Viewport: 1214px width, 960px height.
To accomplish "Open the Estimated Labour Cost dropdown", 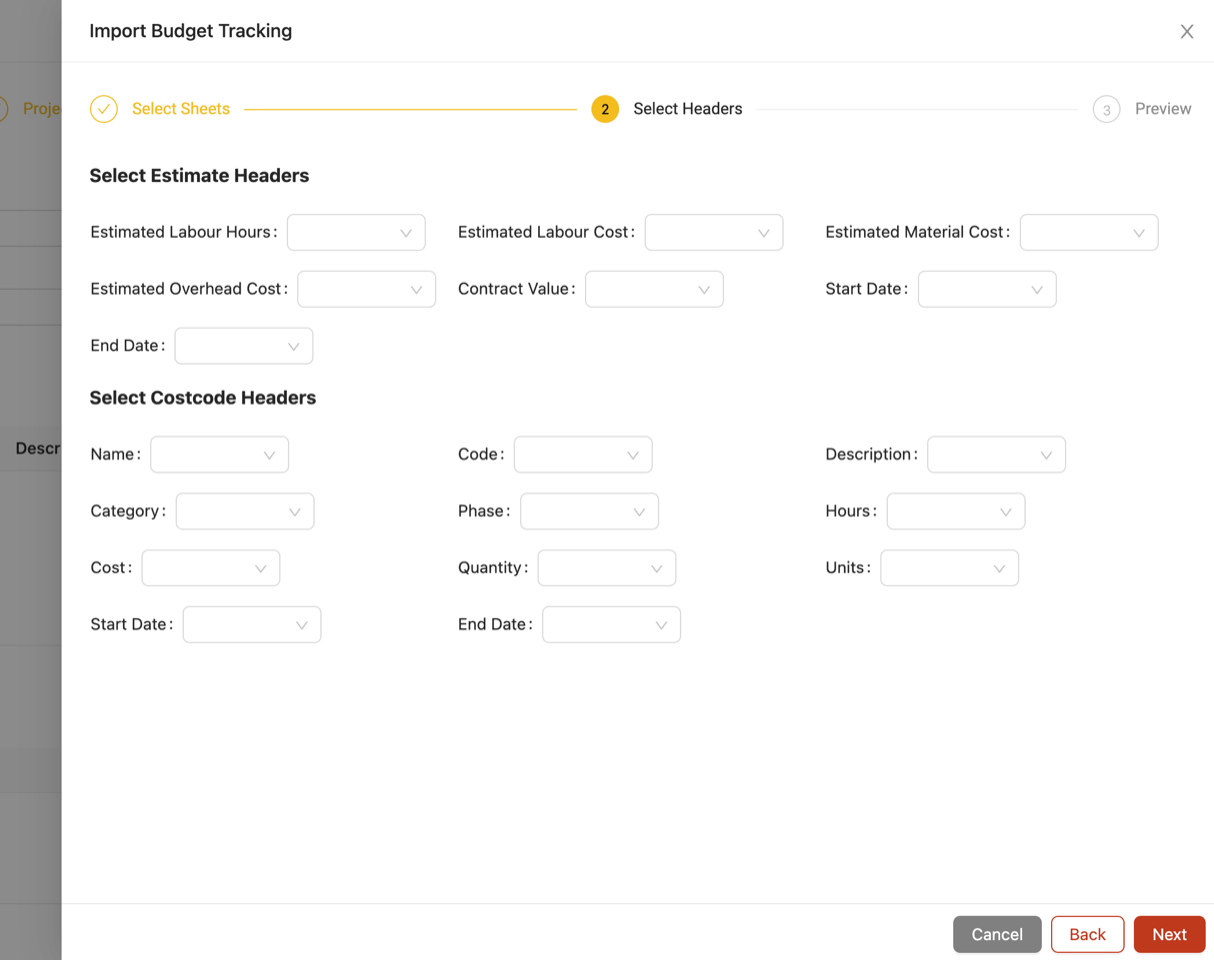I will coord(714,232).
